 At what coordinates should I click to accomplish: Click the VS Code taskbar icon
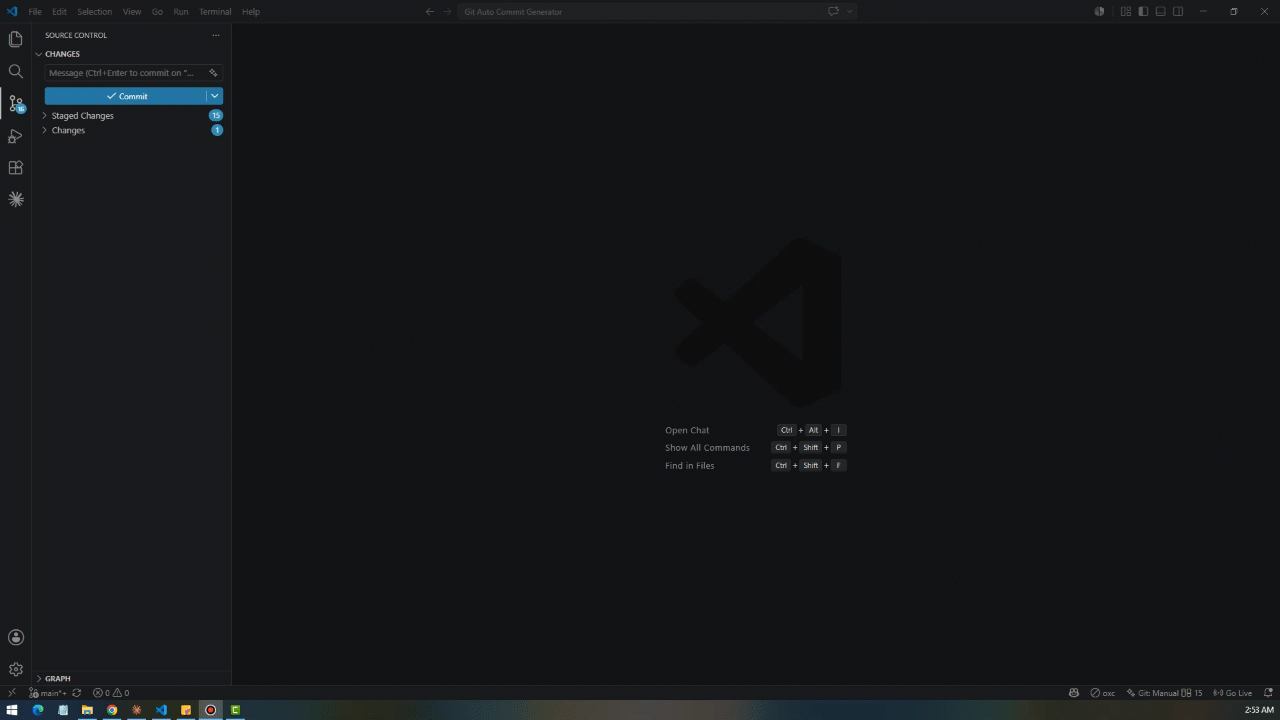tap(161, 710)
